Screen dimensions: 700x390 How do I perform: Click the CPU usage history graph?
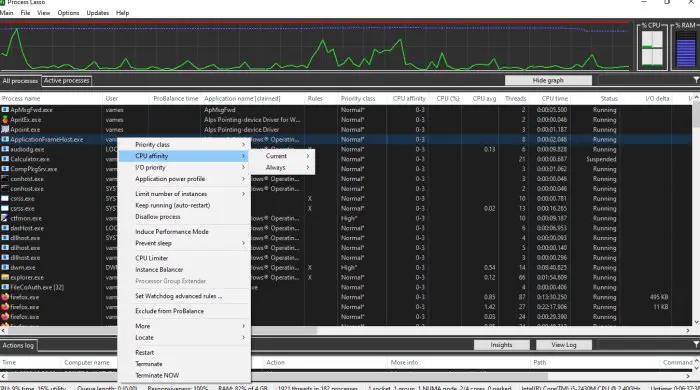(x=315, y=46)
